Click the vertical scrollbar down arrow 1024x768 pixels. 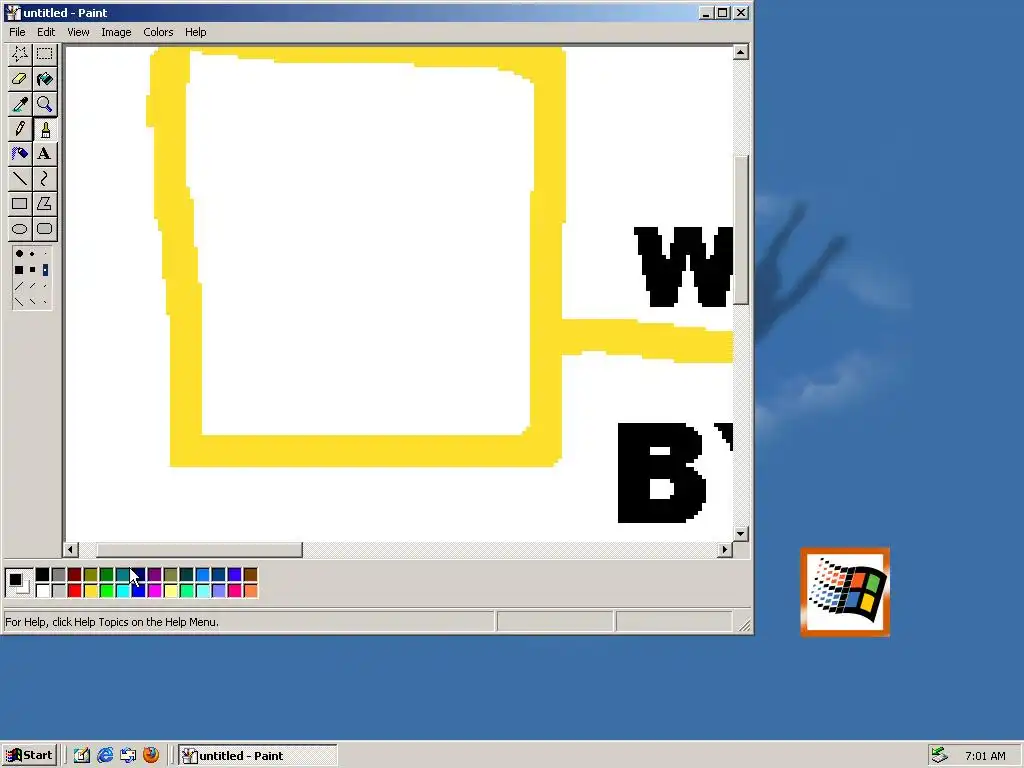point(741,534)
